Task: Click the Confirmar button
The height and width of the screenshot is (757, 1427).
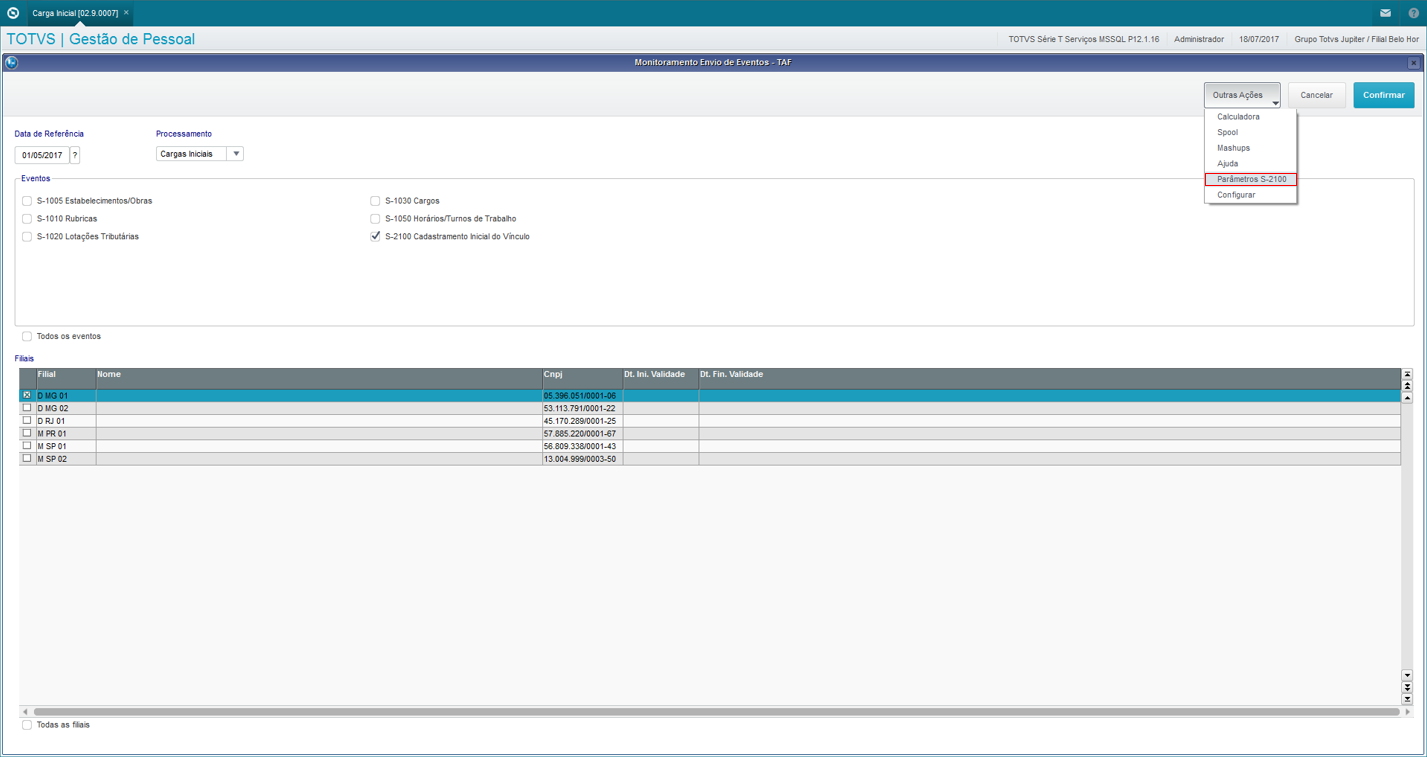Action: [1384, 95]
